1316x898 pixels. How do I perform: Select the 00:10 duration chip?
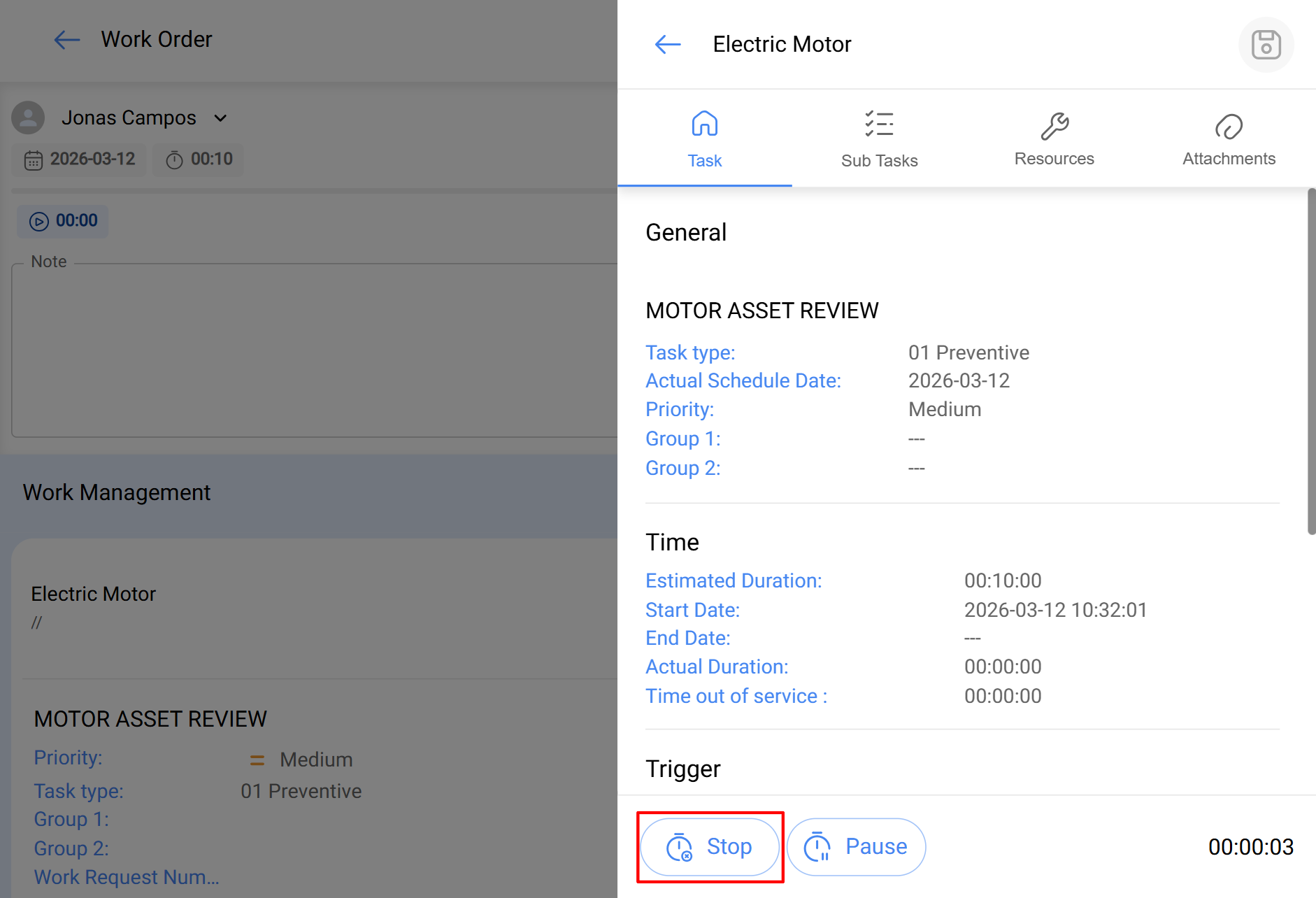[x=199, y=159]
